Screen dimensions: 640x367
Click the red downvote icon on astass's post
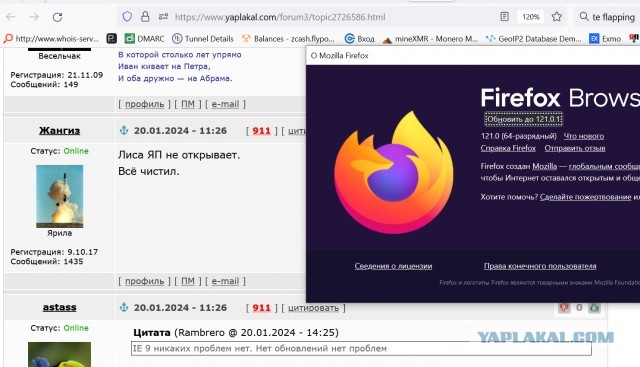point(564,307)
